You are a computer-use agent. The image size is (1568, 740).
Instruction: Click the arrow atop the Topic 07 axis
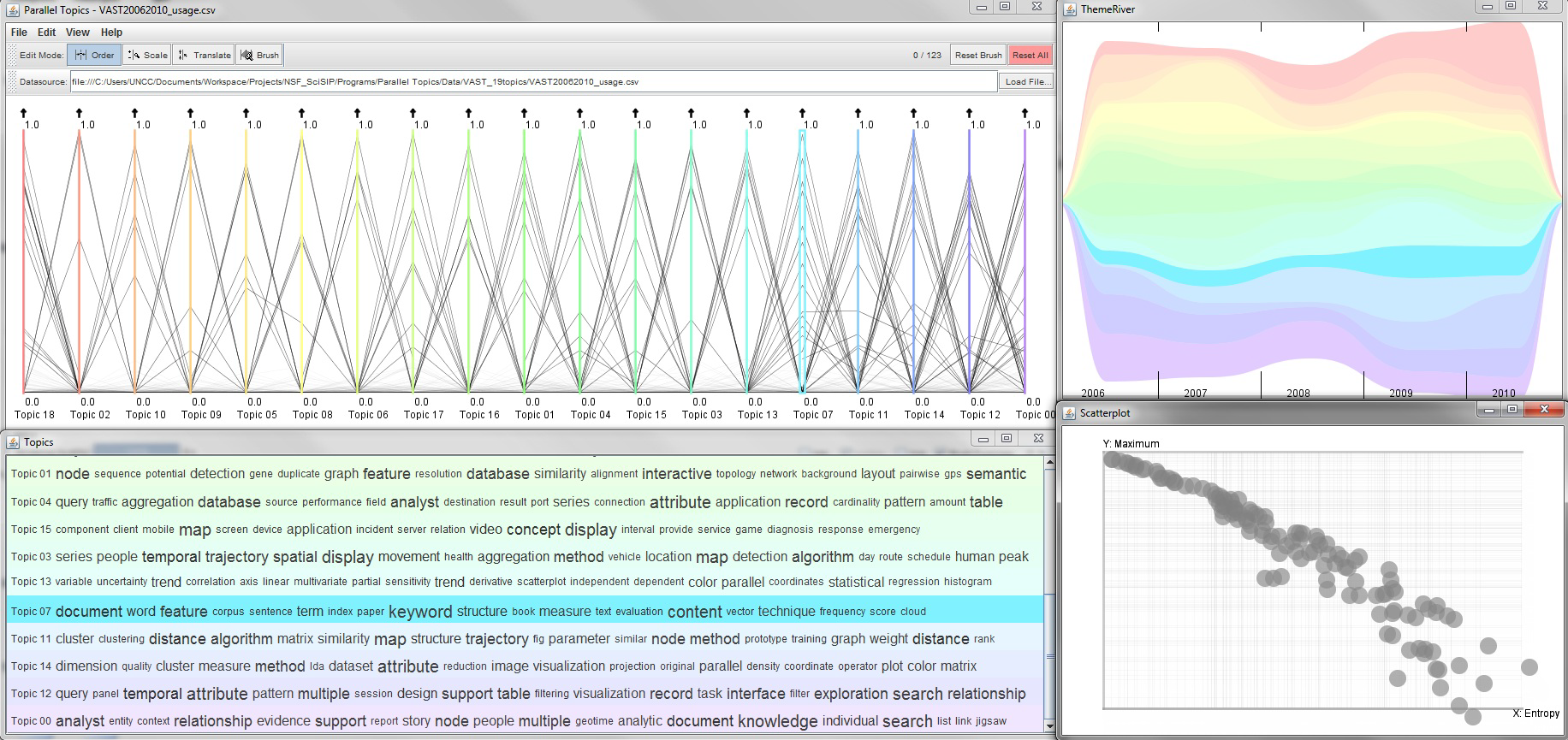pyautogui.click(x=802, y=113)
